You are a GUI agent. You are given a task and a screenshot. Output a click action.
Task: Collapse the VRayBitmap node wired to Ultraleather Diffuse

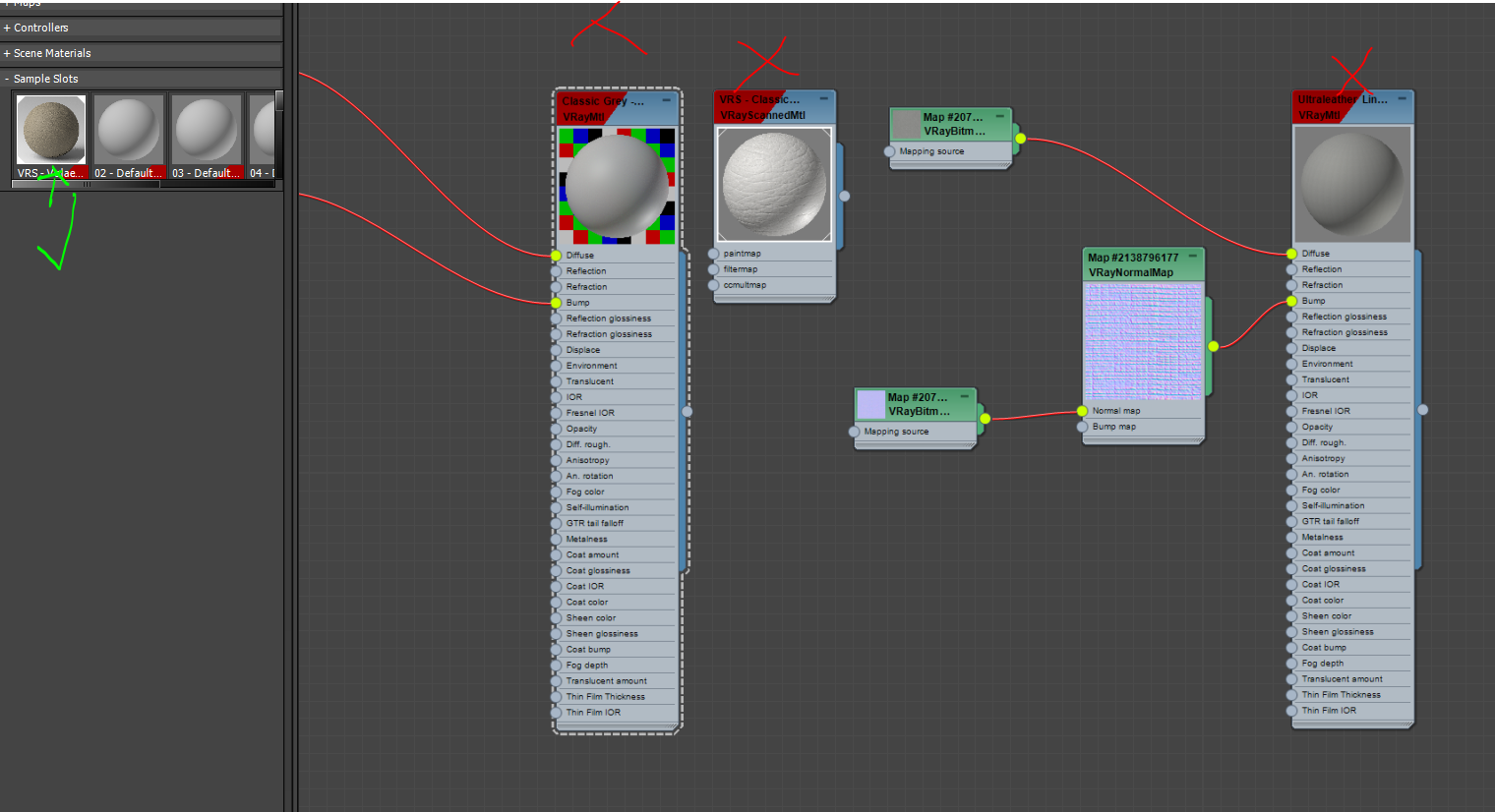[1000, 116]
